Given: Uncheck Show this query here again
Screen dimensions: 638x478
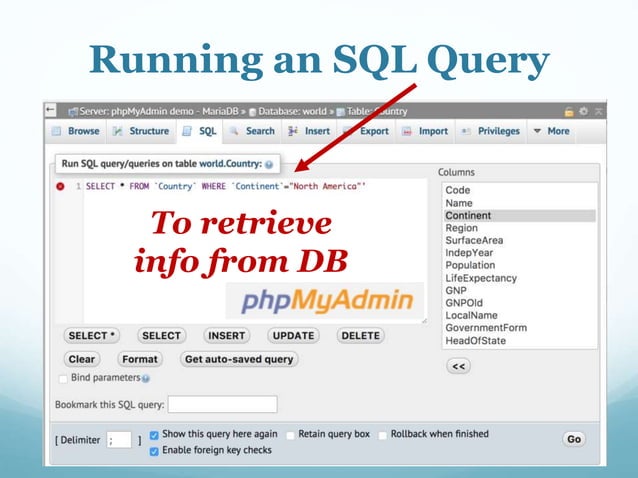Looking at the screenshot, I should 154,435.
